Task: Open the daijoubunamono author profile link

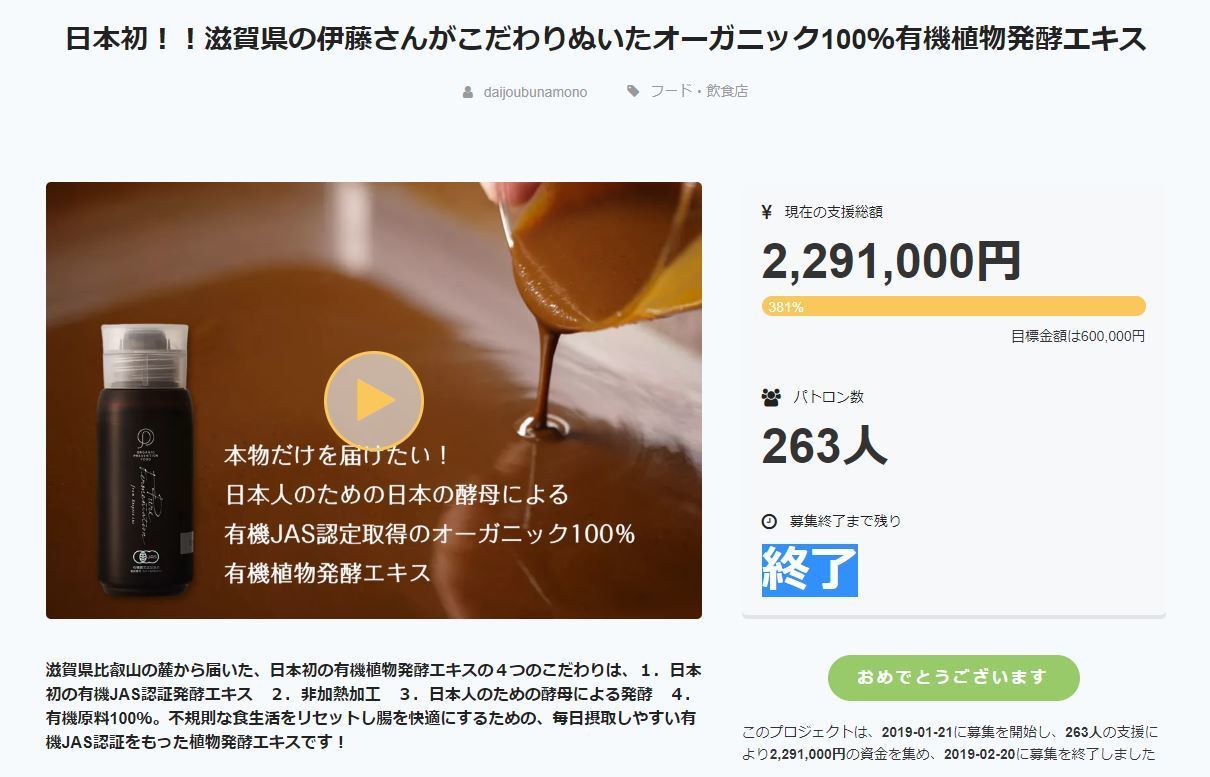Action: coord(535,92)
